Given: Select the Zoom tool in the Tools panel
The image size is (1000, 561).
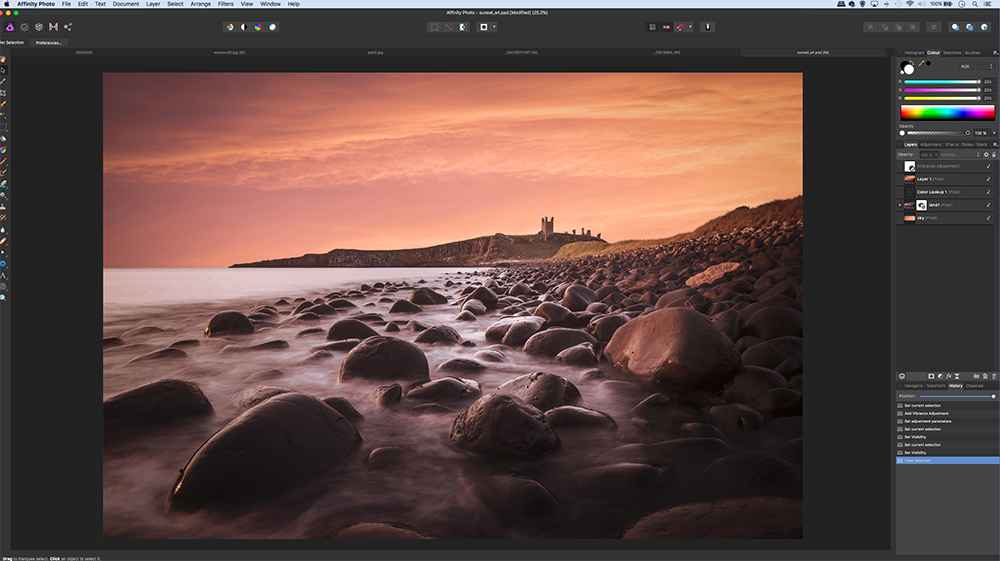Looking at the screenshot, I should (x=3, y=297).
